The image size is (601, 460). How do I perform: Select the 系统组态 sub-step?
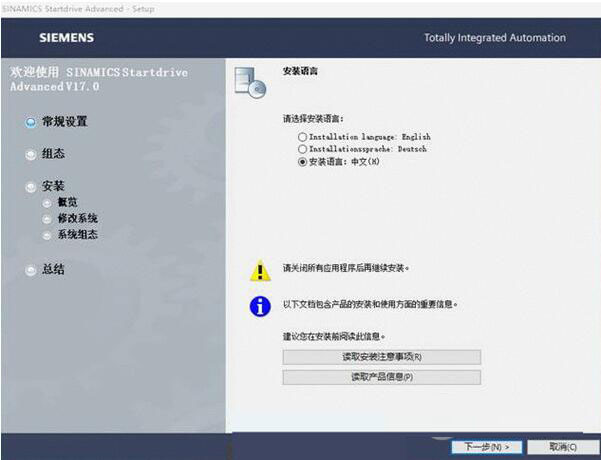78,235
